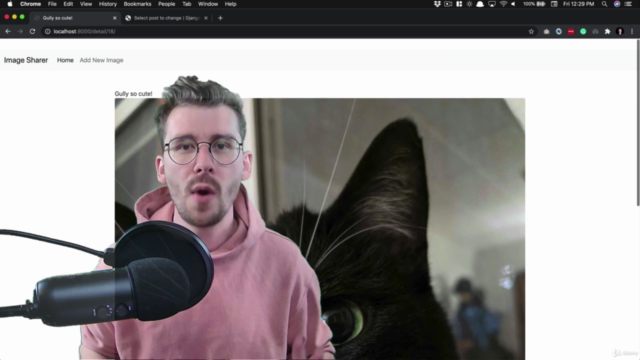Open the Add New Image link
Image resolution: width=640 pixels, height=360 pixels.
(101, 60)
